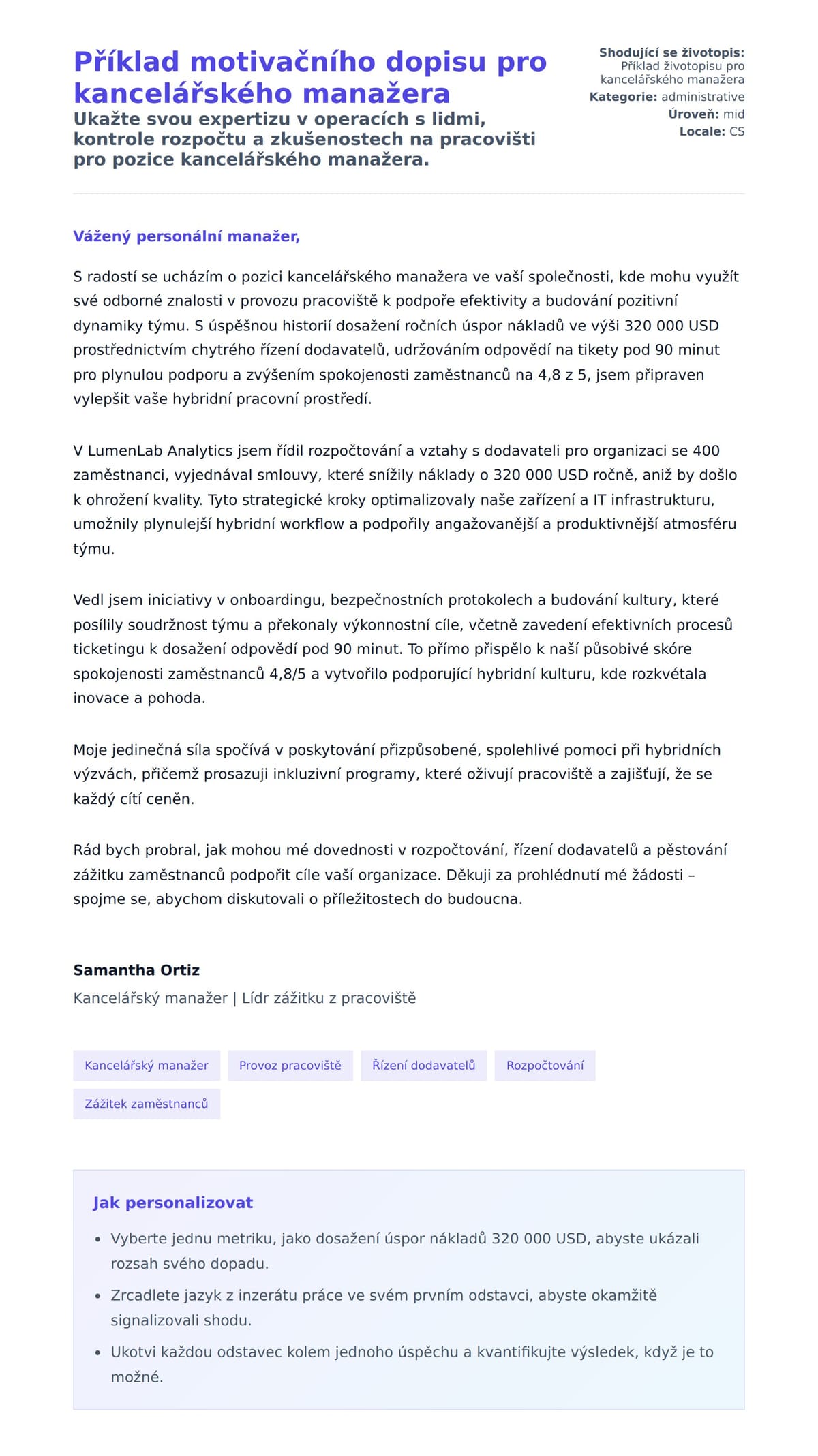
Task: Click the 'Kategorie: administrative' metadata line
Action: (667, 97)
